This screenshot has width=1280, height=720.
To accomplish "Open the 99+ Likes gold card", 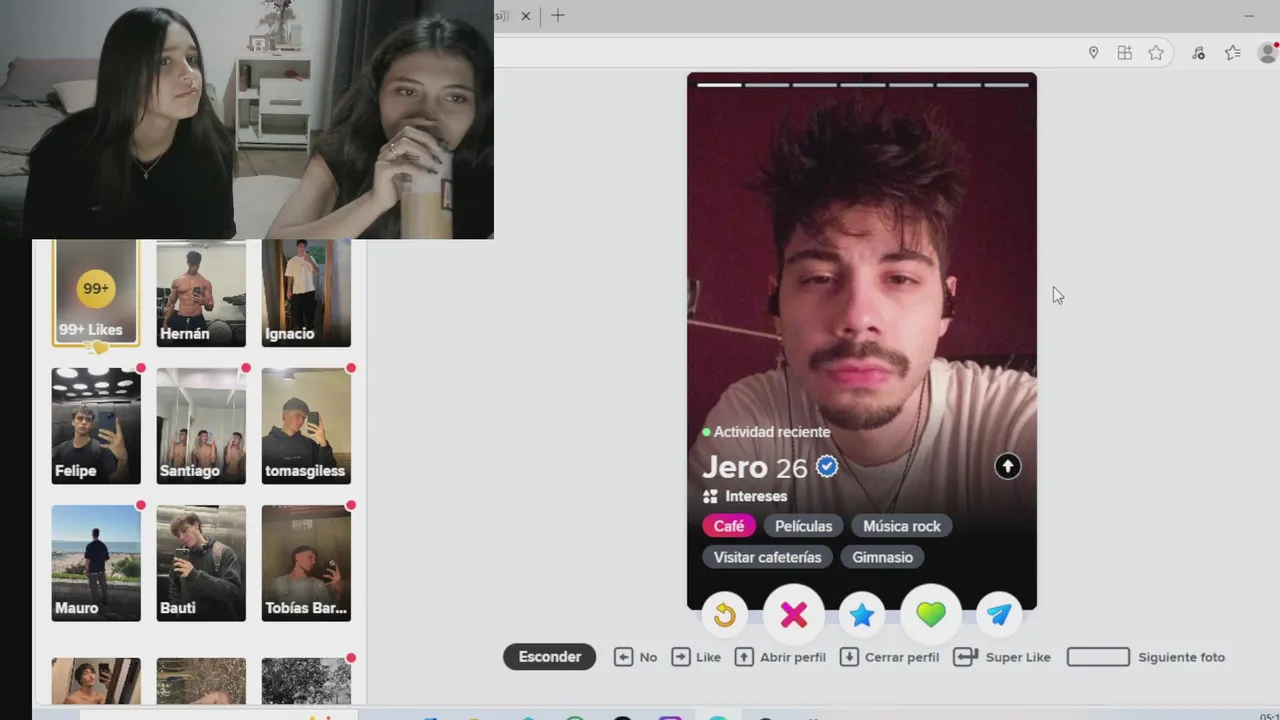I will point(95,293).
